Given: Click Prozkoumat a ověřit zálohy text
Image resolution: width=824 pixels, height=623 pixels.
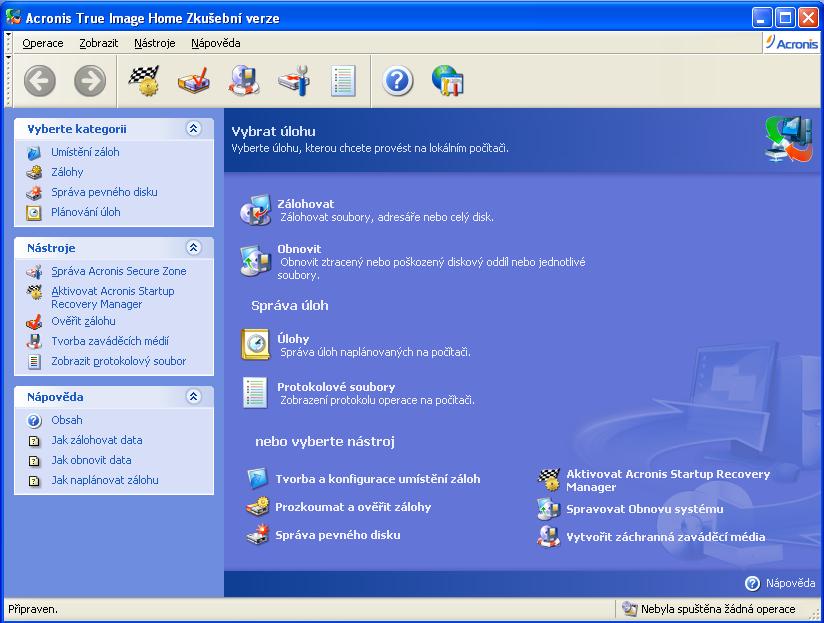Looking at the screenshot, I should (x=353, y=507).
